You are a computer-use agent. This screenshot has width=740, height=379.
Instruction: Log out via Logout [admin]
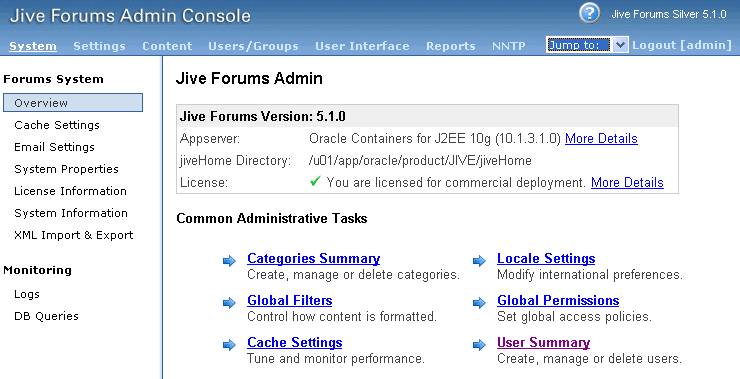point(682,45)
